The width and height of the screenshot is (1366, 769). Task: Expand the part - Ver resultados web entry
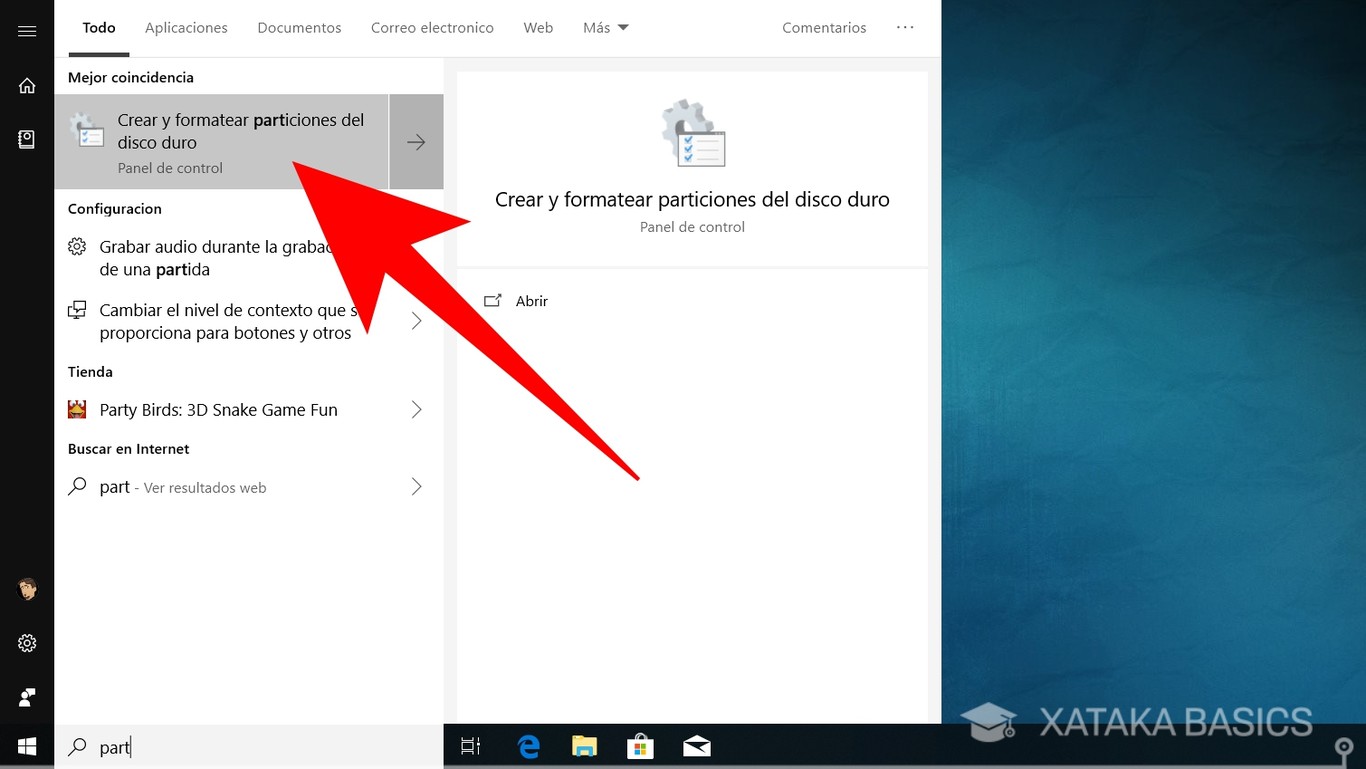pyautogui.click(x=416, y=487)
